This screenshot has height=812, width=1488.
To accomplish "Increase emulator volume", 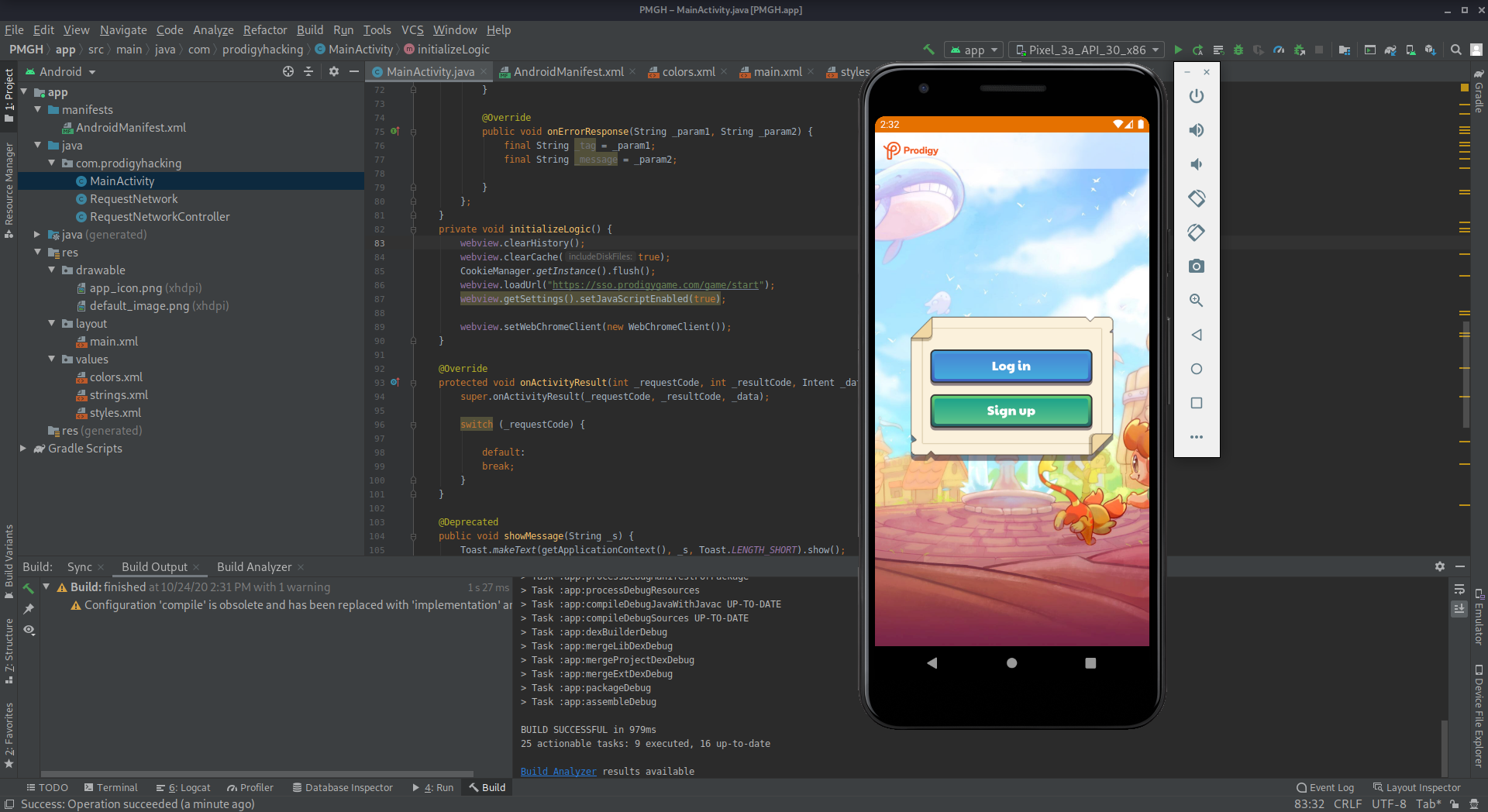I will 1196,130.
